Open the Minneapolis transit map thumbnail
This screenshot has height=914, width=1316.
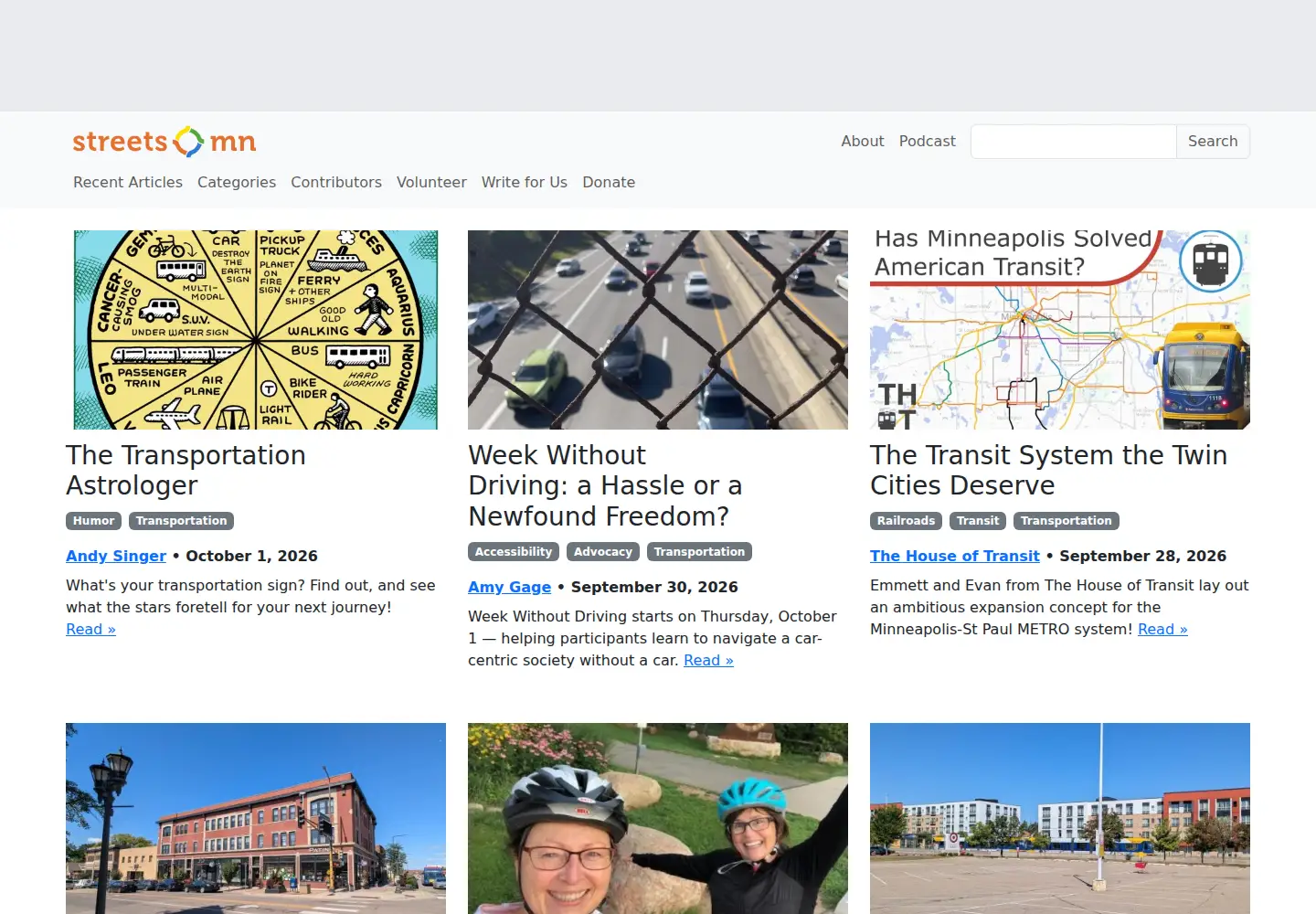(x=1060, y=330)
